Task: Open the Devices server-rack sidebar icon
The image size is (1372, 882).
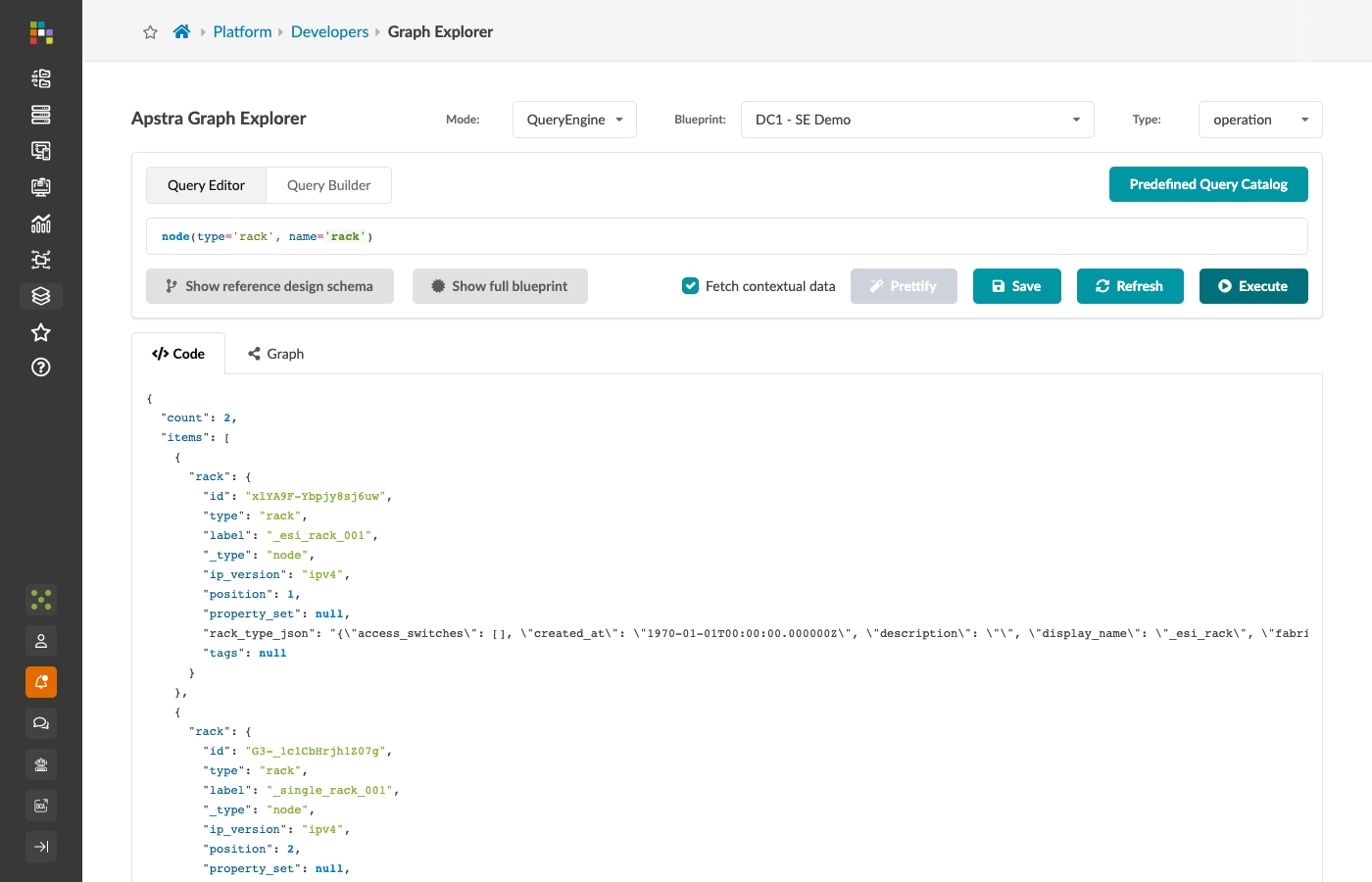Action: (41, 115)
